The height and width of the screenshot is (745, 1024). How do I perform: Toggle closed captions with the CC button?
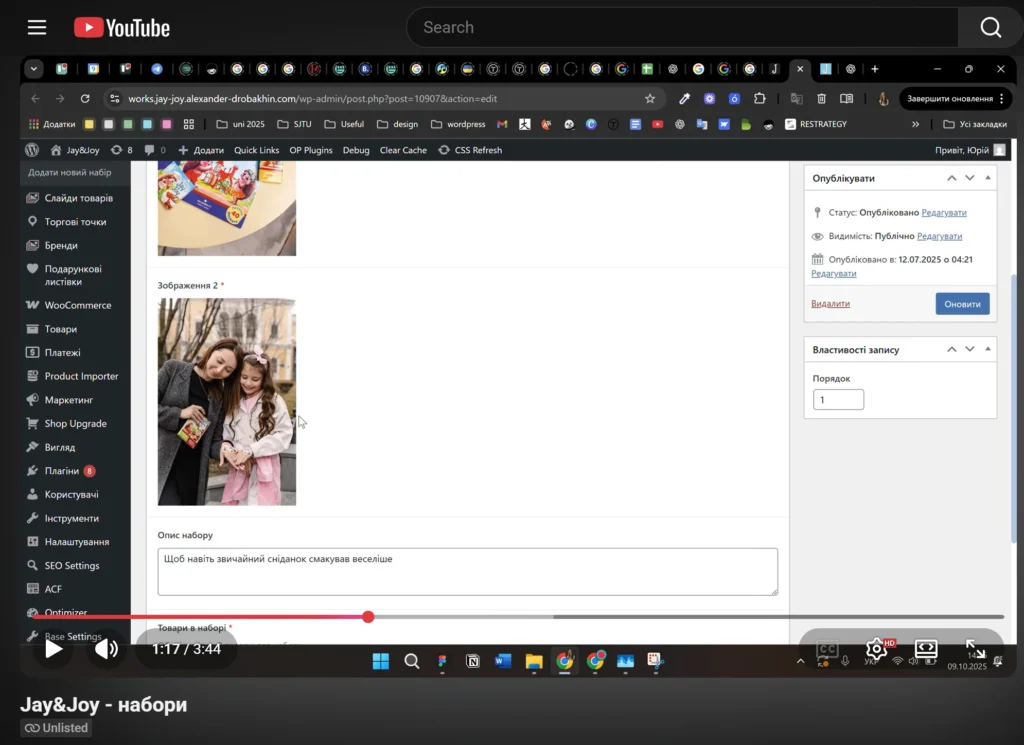coord(827,649)
